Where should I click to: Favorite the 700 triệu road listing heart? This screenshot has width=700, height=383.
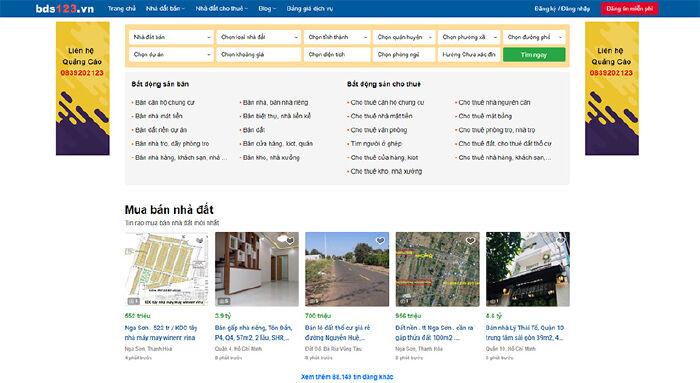coord(380,241)
